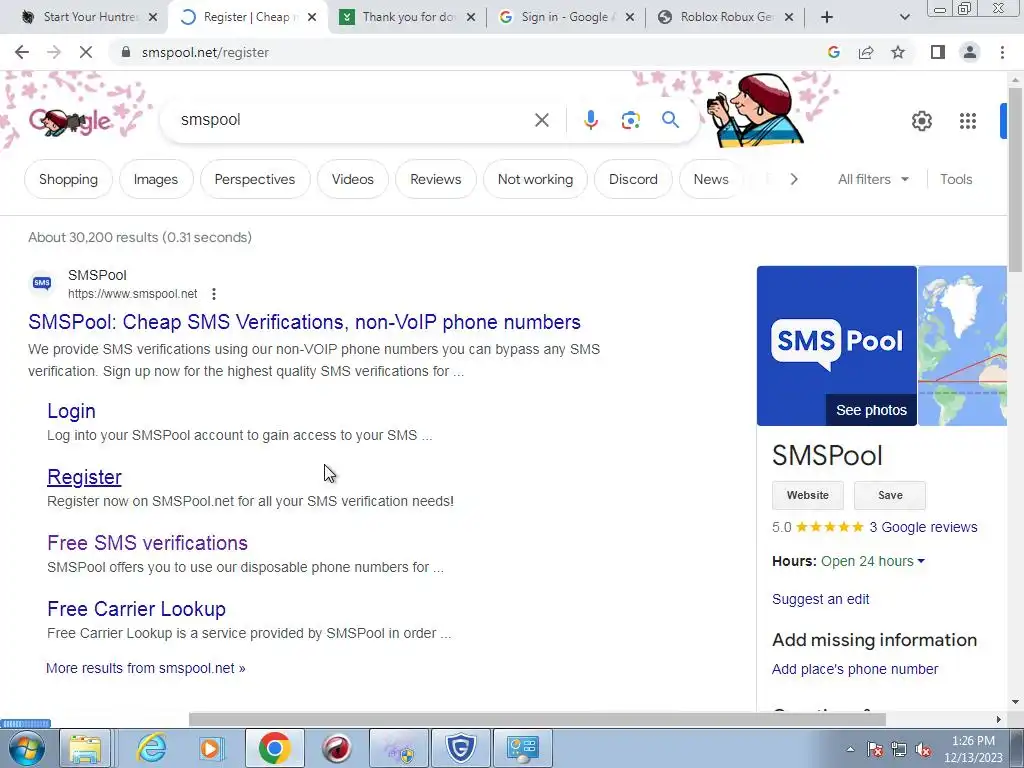This screenshot has width=1024, height=768.
Task: Open the Register sitelink
Action: point(84,477)
